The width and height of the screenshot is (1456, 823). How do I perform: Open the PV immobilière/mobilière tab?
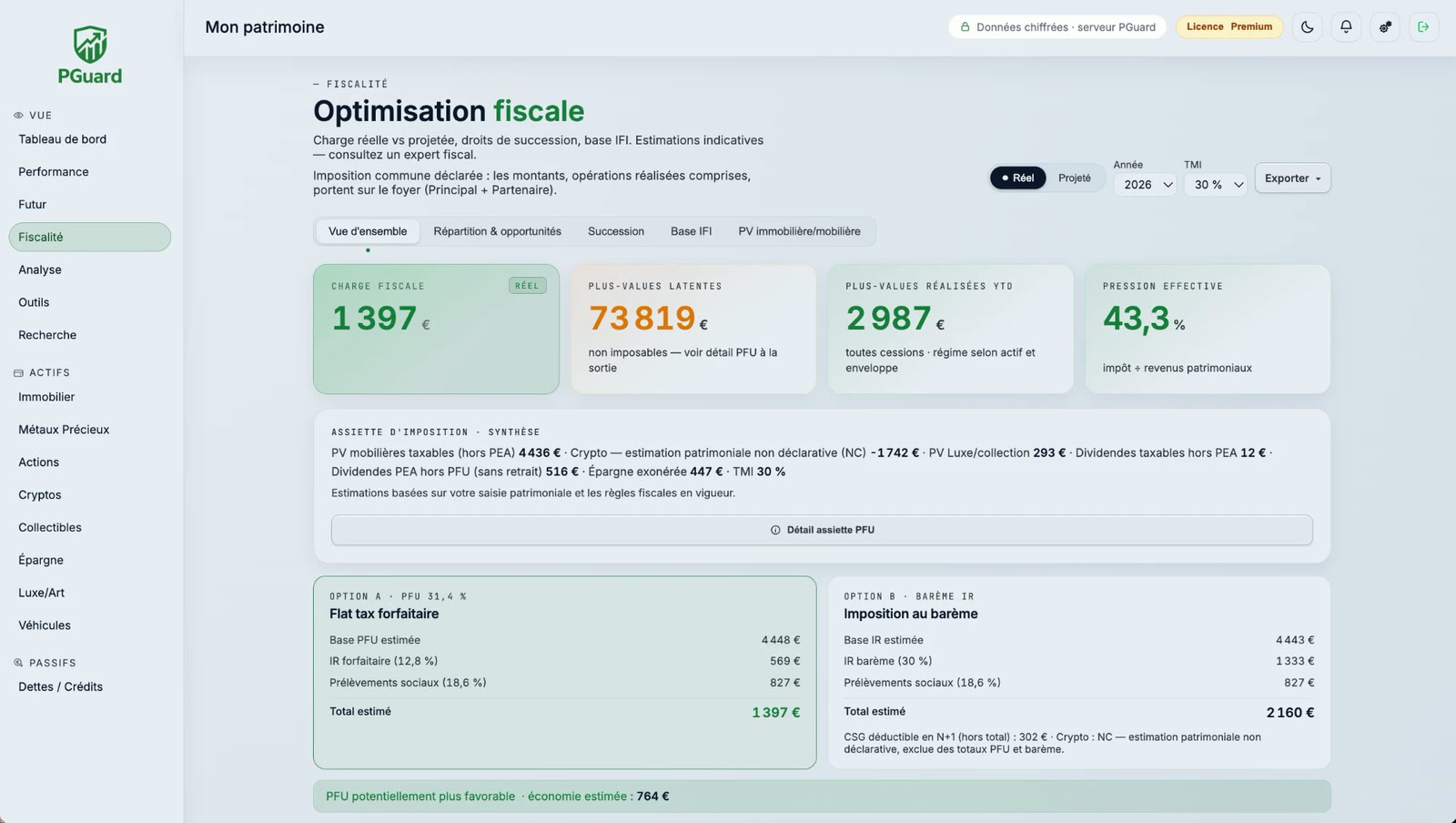pyautogui.click(x=799, y=231)
